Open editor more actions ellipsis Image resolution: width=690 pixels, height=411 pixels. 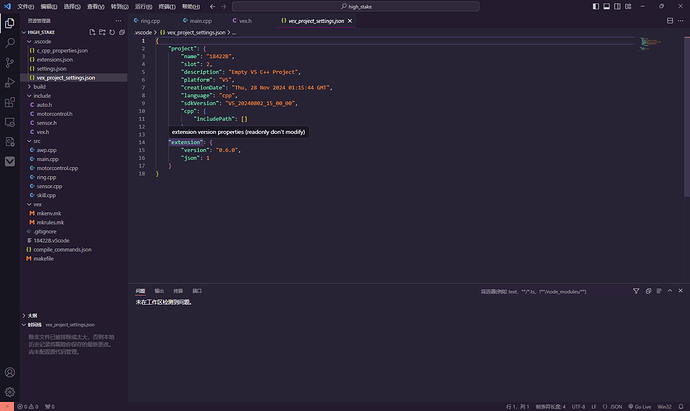[680, 21]
